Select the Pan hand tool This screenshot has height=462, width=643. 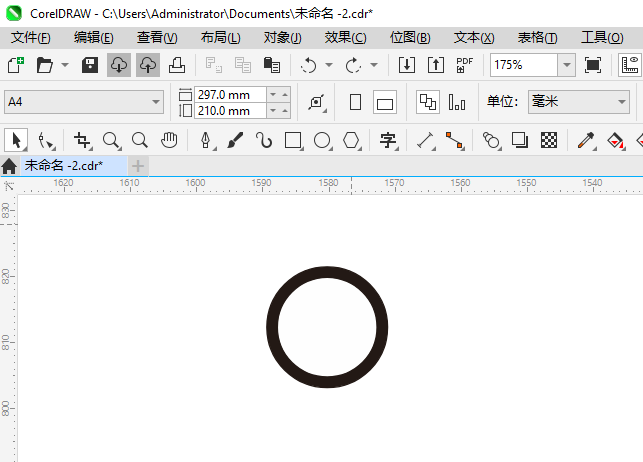coord(169,141)
